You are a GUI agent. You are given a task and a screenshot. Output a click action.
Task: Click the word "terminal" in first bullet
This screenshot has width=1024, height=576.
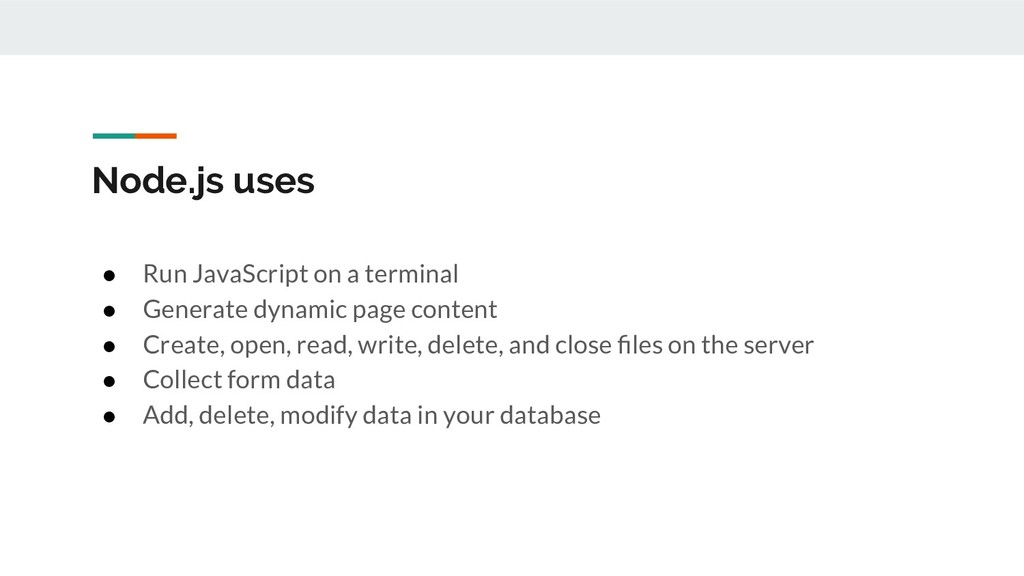[x=411, y=274]
